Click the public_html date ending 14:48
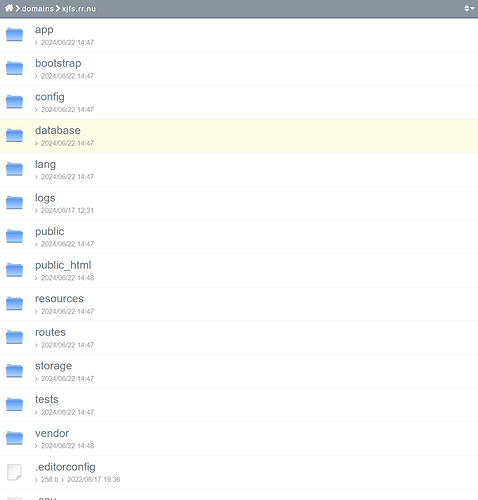The image size is (478, 500). (x=68, y=278)
